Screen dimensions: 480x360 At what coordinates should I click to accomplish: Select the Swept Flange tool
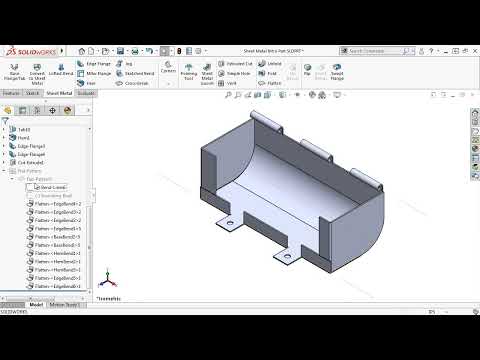point(337,72)
